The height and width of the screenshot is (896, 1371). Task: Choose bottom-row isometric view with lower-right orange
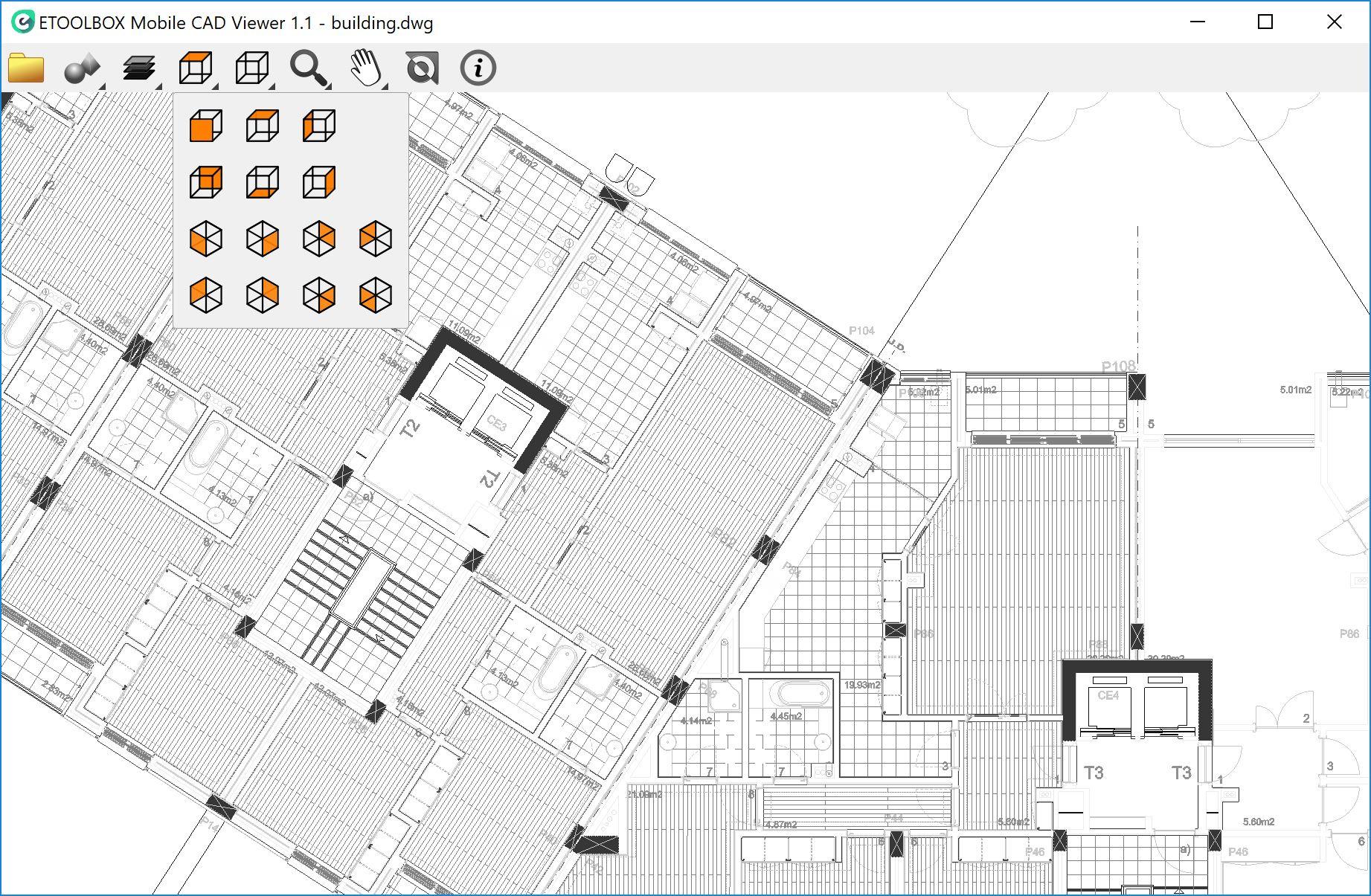pos(319,295)
